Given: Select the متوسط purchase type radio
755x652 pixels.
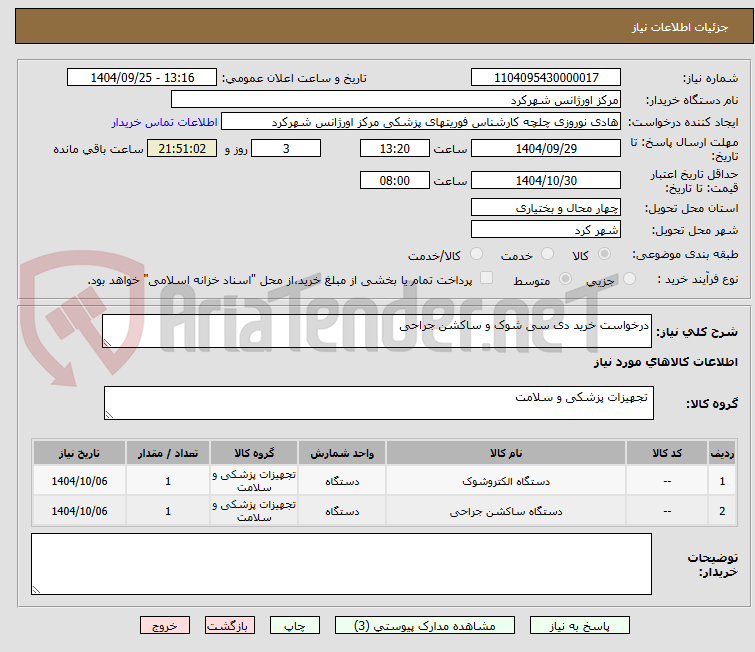Looking at the screenshot, I should coord(565,279).
